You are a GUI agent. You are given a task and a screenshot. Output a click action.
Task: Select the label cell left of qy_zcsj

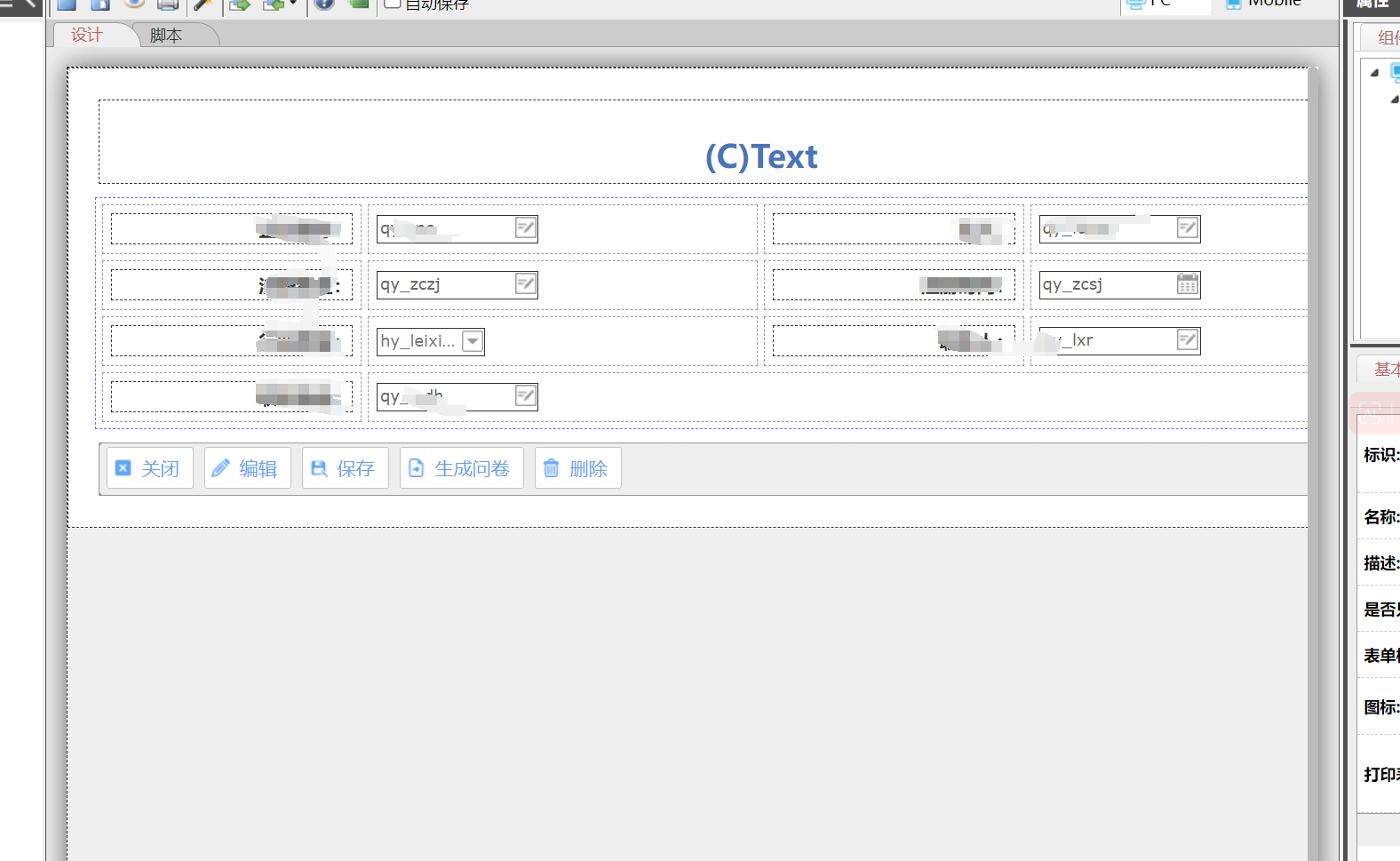[x=894, y=285]
